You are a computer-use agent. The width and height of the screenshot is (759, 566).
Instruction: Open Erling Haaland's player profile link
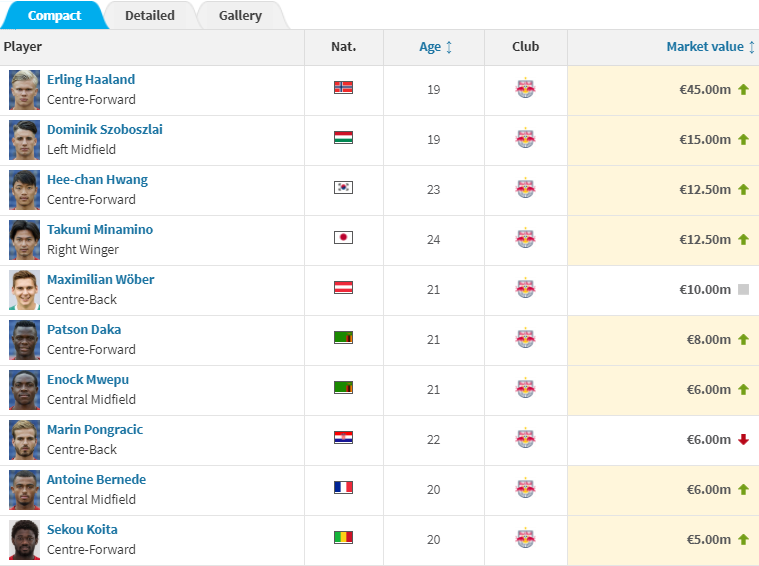pyautogui.click(x=91, y=80)
